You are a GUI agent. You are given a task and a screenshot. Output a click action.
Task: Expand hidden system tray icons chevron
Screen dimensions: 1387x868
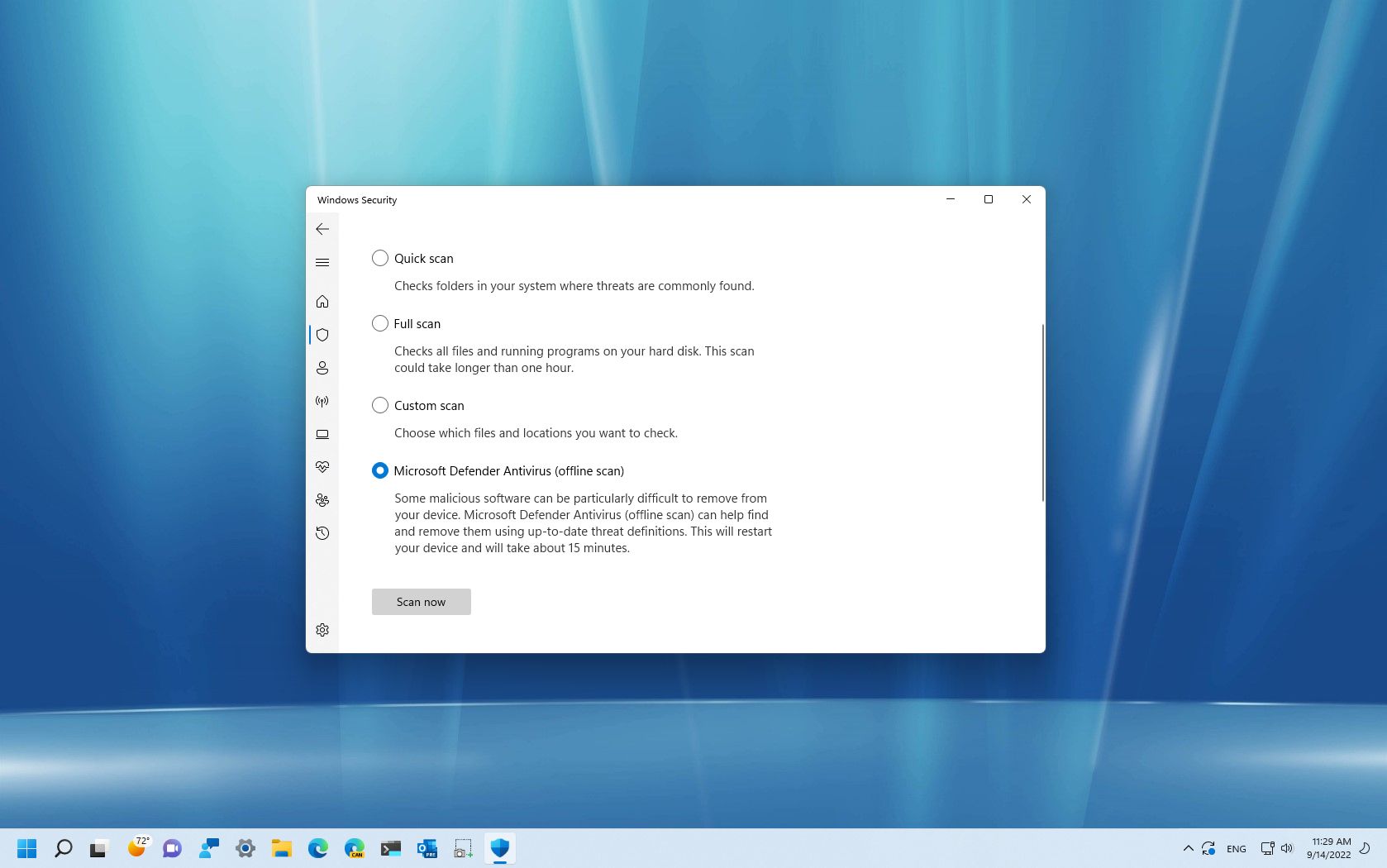coord(1188,848)
